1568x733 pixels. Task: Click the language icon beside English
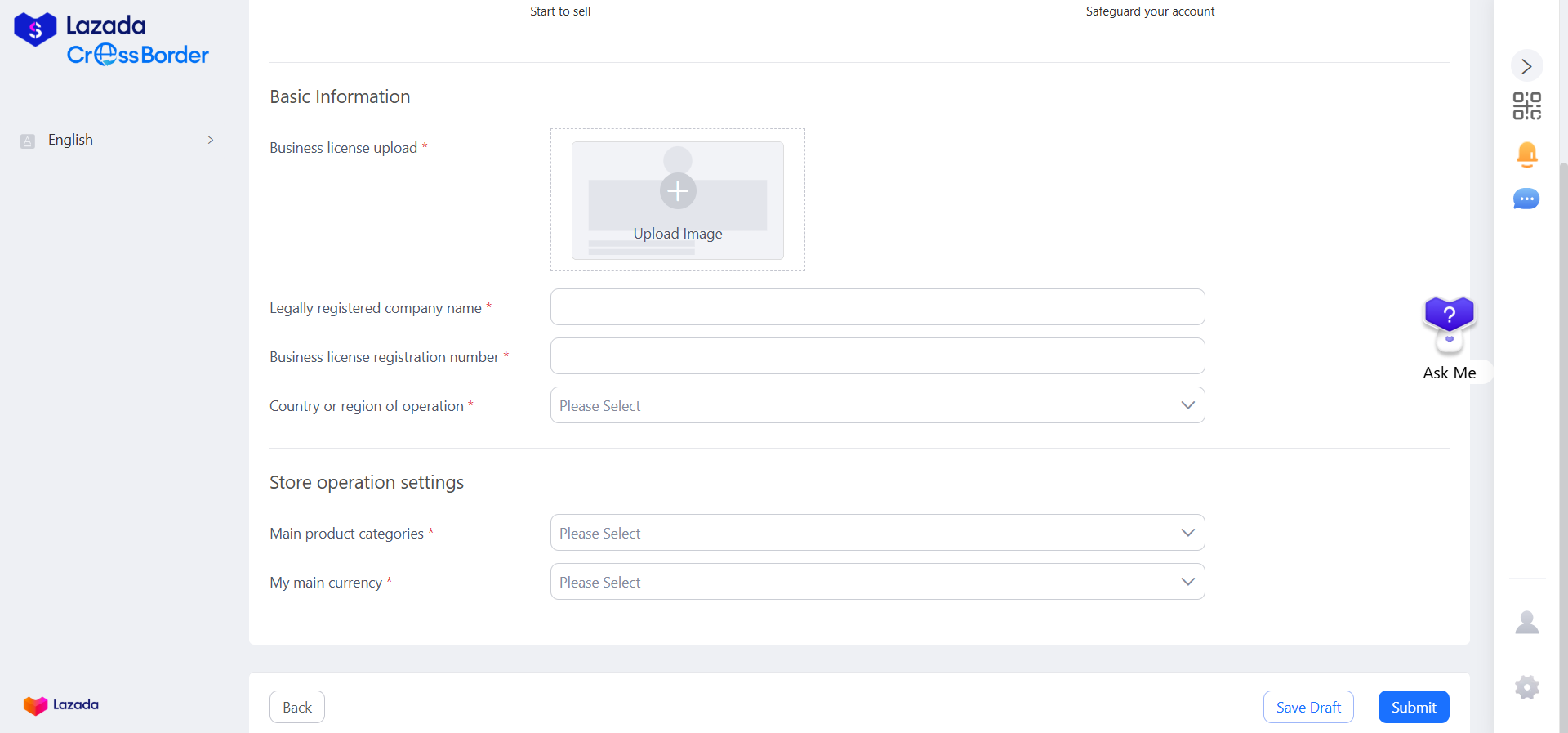28,141
